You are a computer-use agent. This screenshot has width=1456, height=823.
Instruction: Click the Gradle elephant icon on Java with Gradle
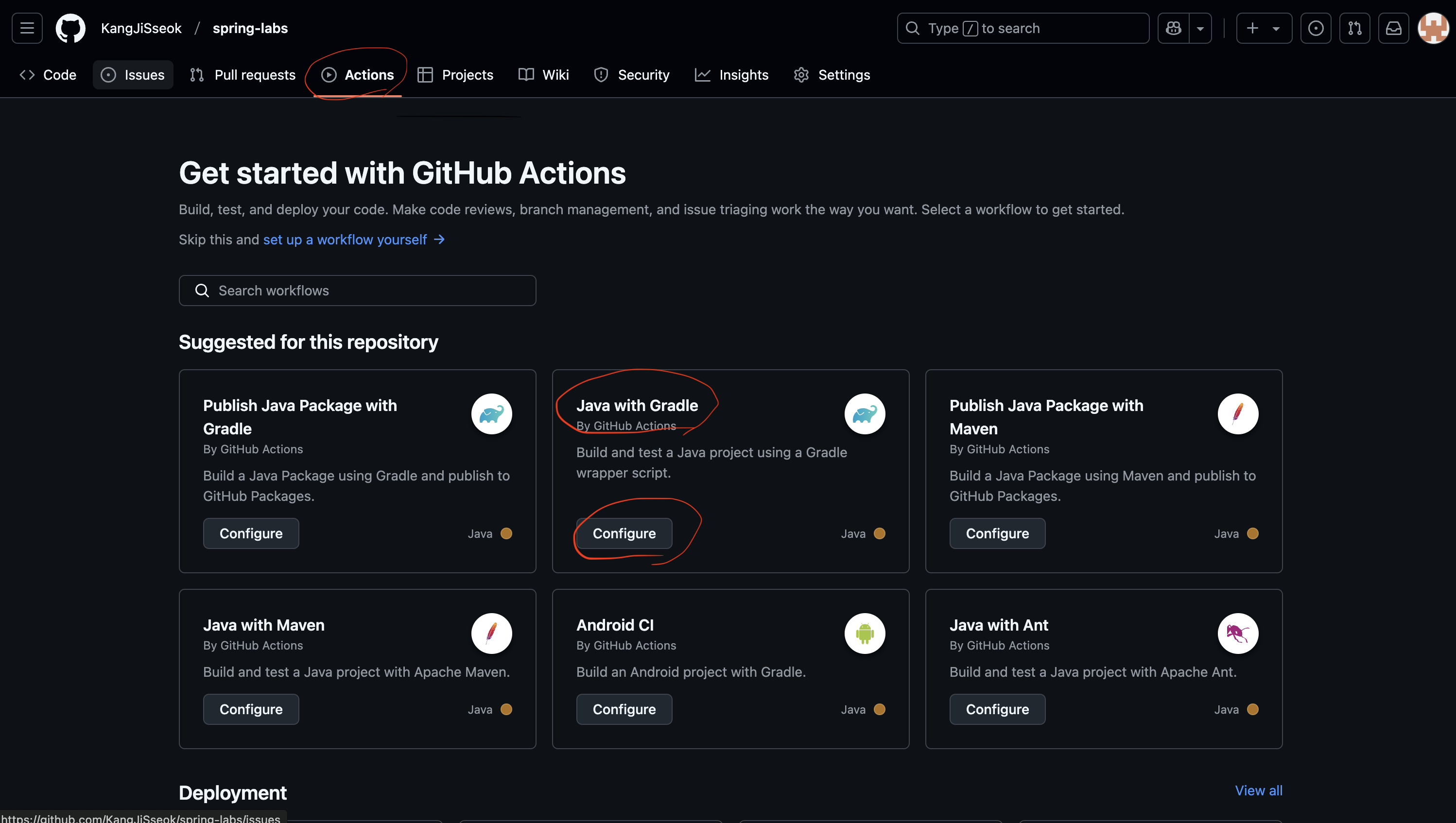[x=865, y=414]
